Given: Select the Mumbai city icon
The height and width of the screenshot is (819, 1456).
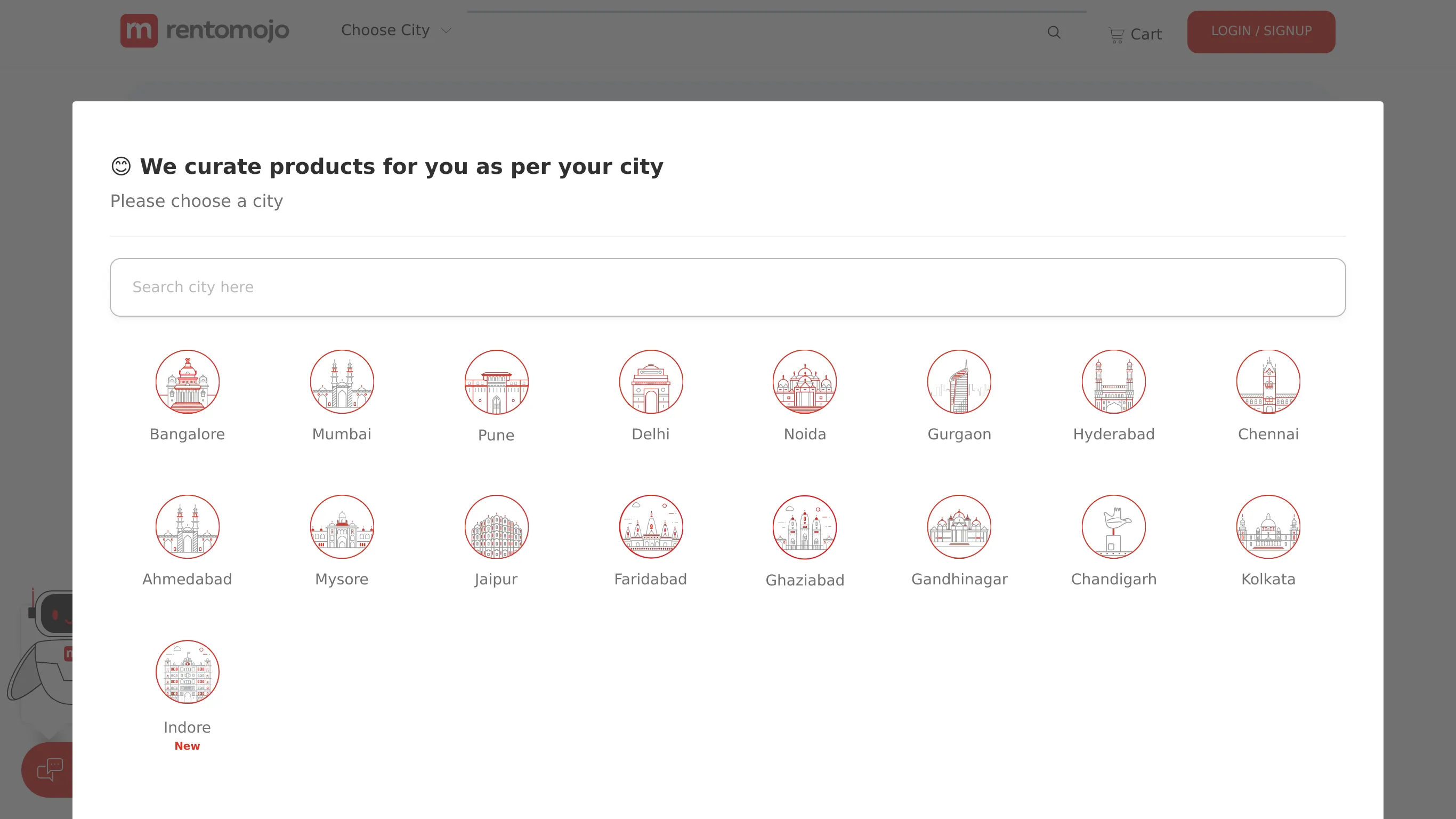Looking at the screenshot, I should pyautogui.click(x=342, y=382).
